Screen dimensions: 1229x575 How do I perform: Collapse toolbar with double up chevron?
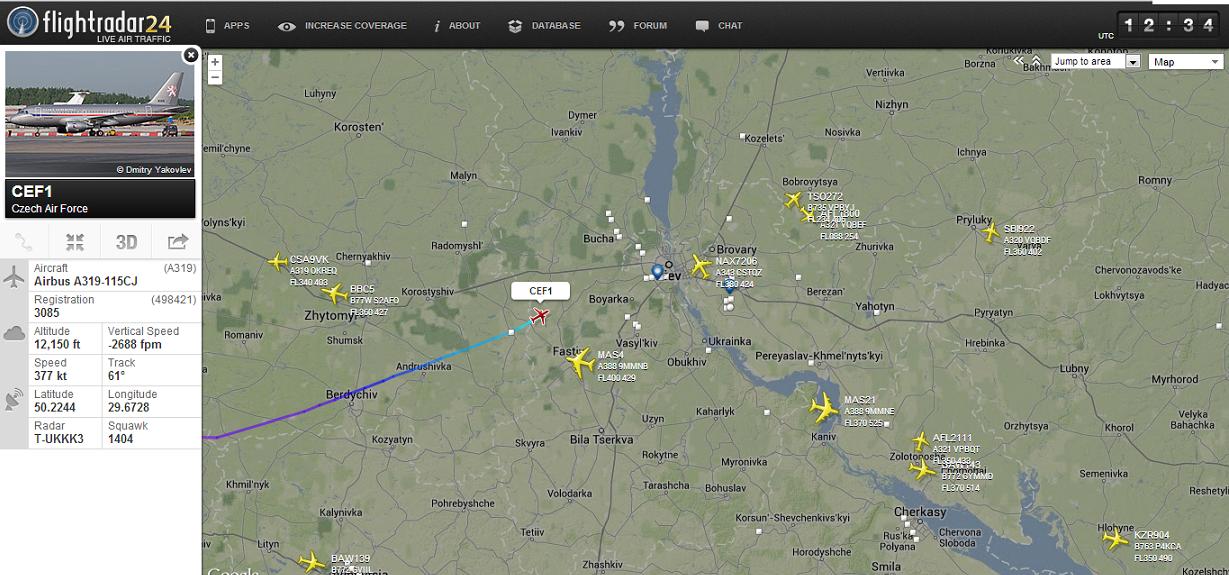pyautogui.click(x=1036, y=59)
